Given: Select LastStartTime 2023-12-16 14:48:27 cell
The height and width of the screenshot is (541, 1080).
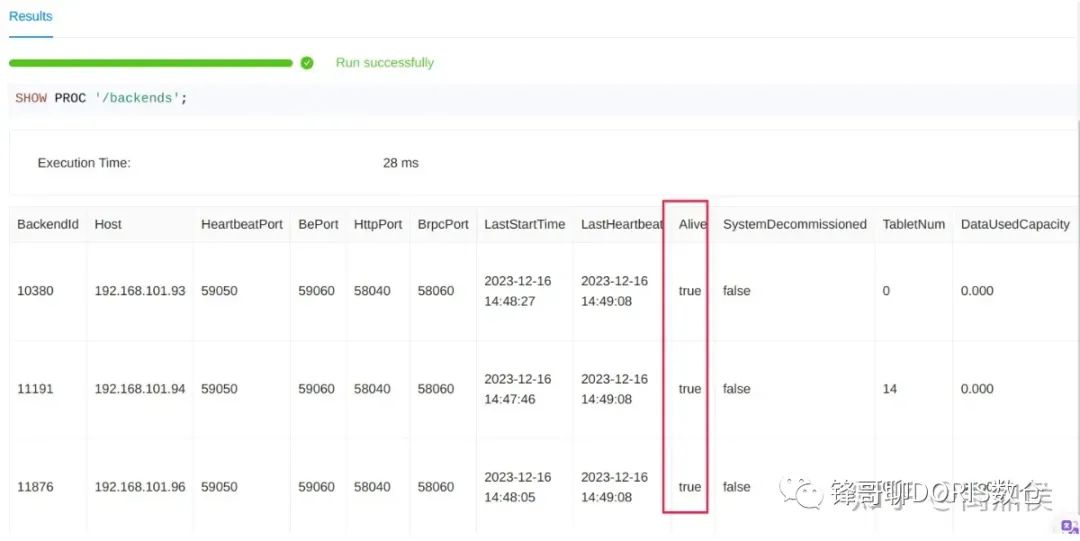Looking at the screenshot, I should coord(518,291).
